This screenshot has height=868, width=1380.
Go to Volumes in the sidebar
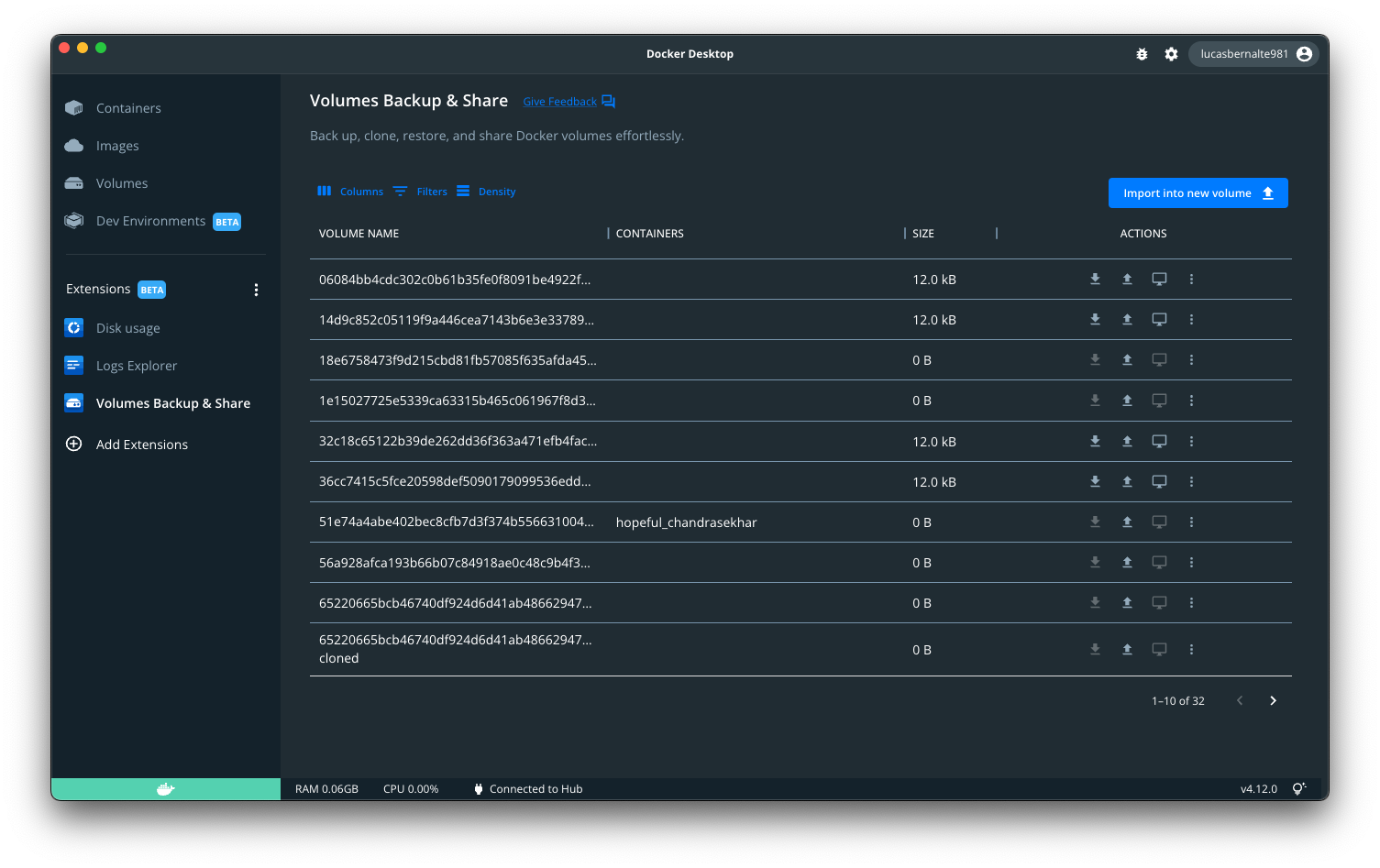(x=121, y=183)
